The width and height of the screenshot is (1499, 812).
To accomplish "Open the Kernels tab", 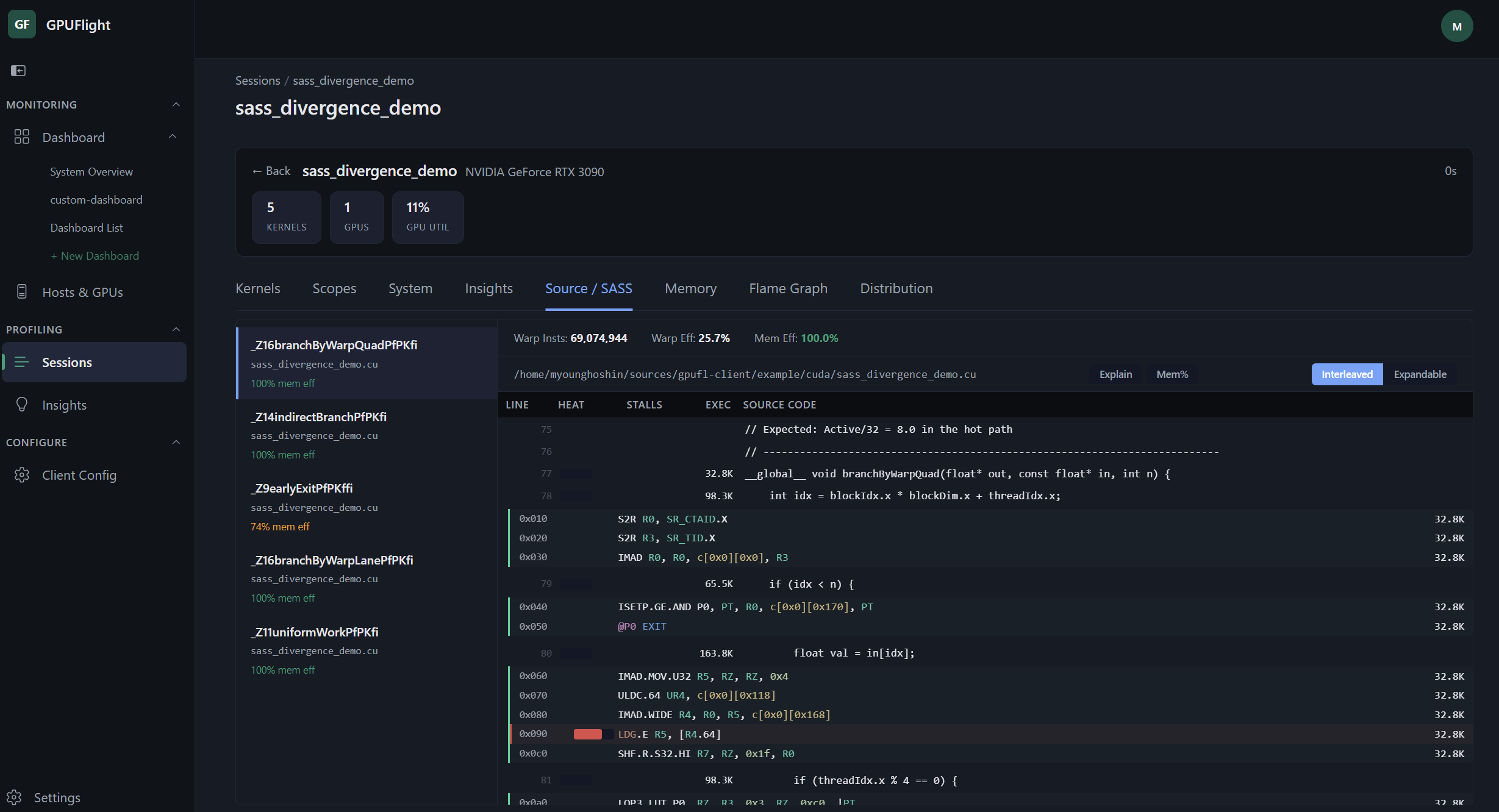I will [258, 288].
